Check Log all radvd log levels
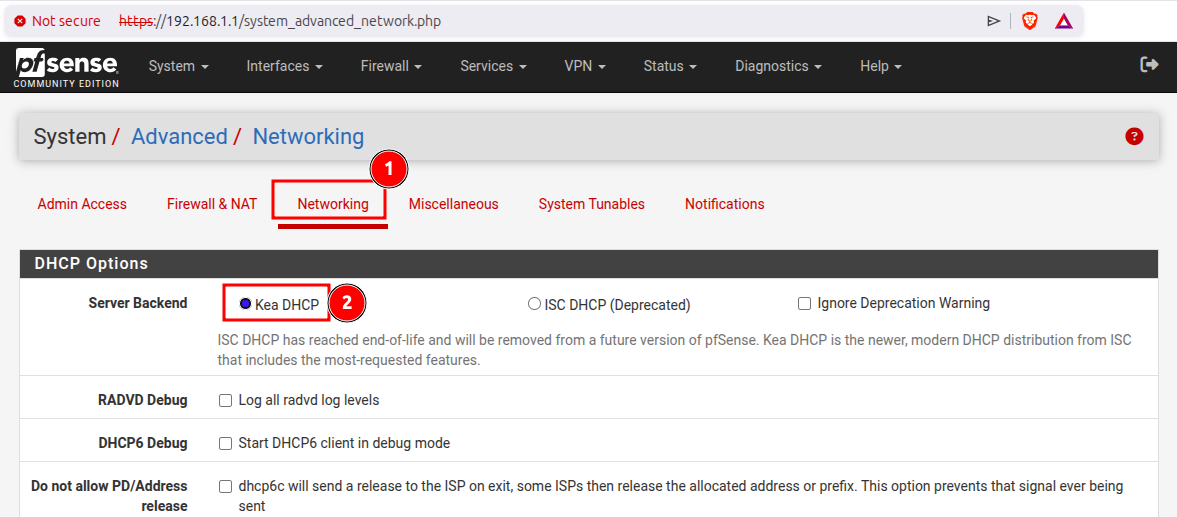 pos(225,401)
